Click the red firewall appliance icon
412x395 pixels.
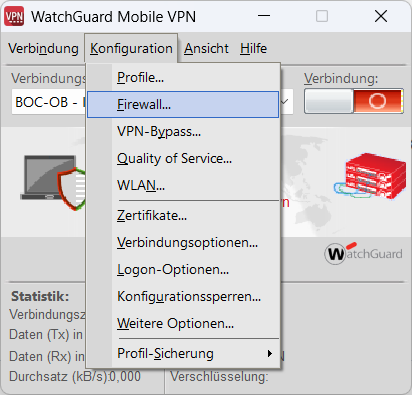(x=370, y=176)
